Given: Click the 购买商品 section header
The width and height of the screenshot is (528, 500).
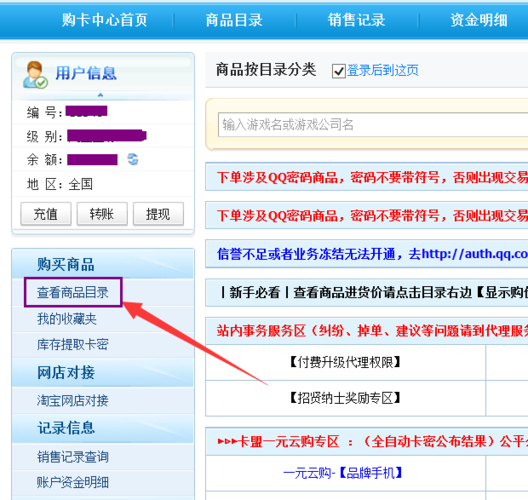Looking at the screenshot, I should 103,264.
